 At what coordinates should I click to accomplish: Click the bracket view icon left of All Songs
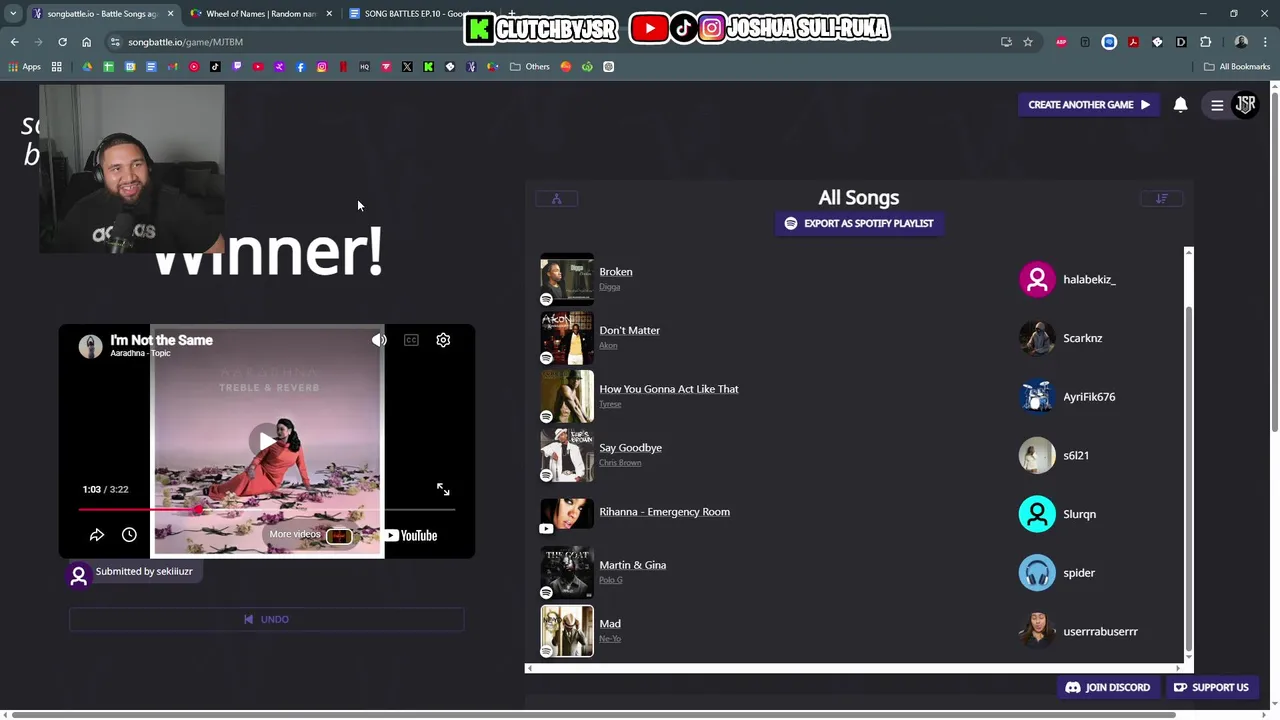coord(557,199)
